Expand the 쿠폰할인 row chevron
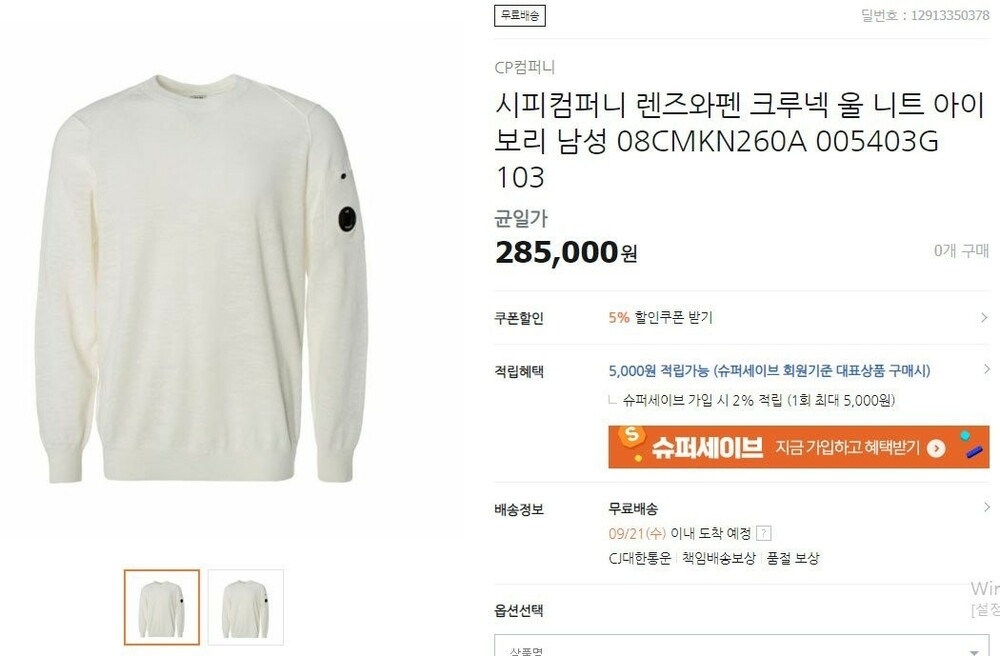 tap(984, 317)
